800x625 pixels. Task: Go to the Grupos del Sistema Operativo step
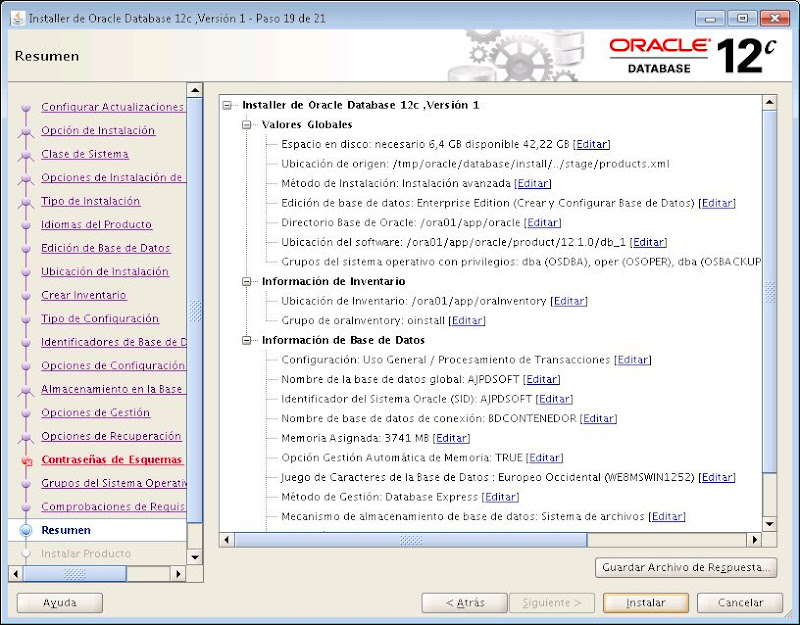tap(113, 483)
